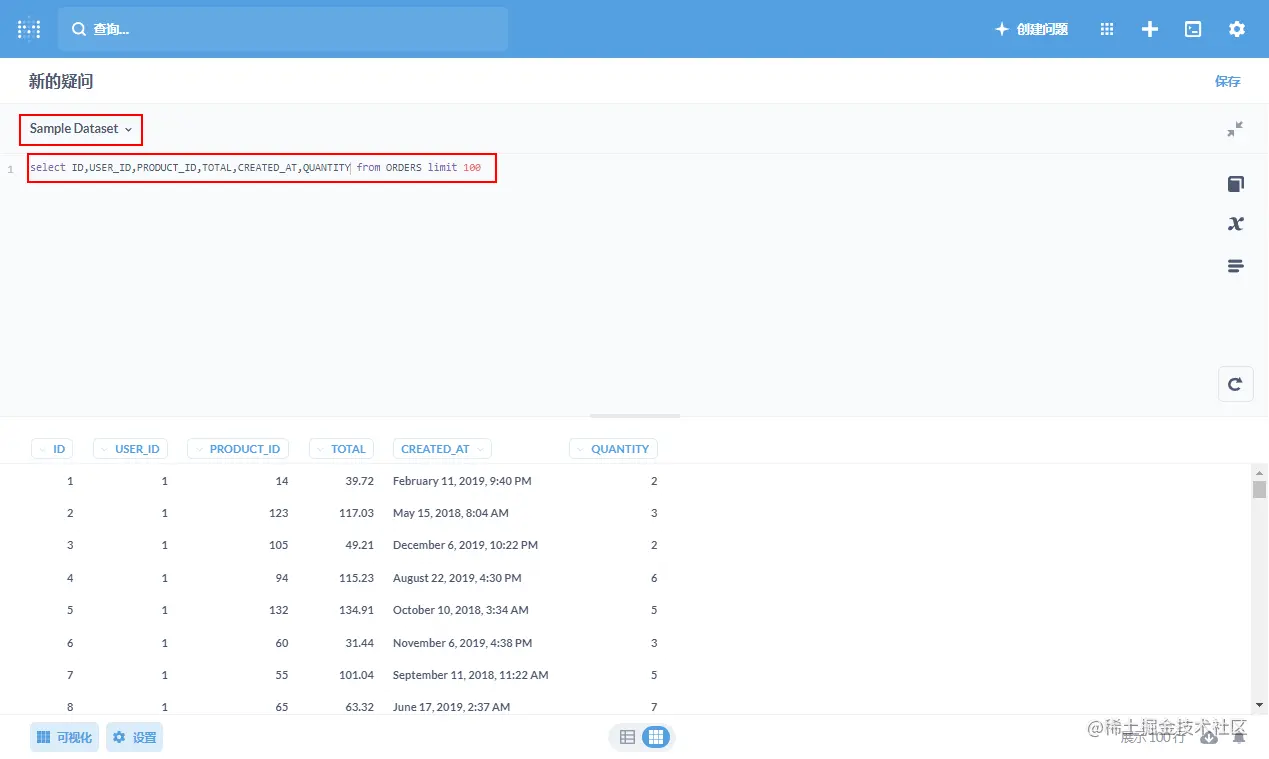Focus the top search box
Viewport: 1269px width, 759px height.
pos(283,29)
